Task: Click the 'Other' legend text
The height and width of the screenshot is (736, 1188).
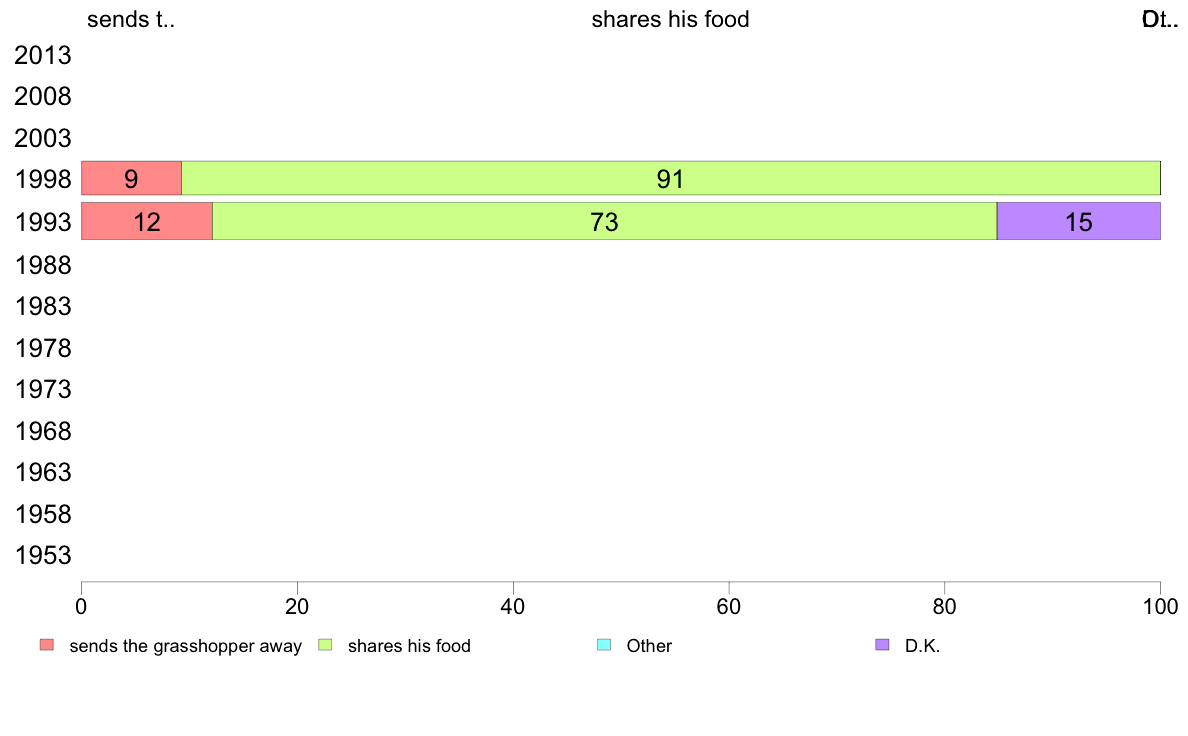Action: 649,646
